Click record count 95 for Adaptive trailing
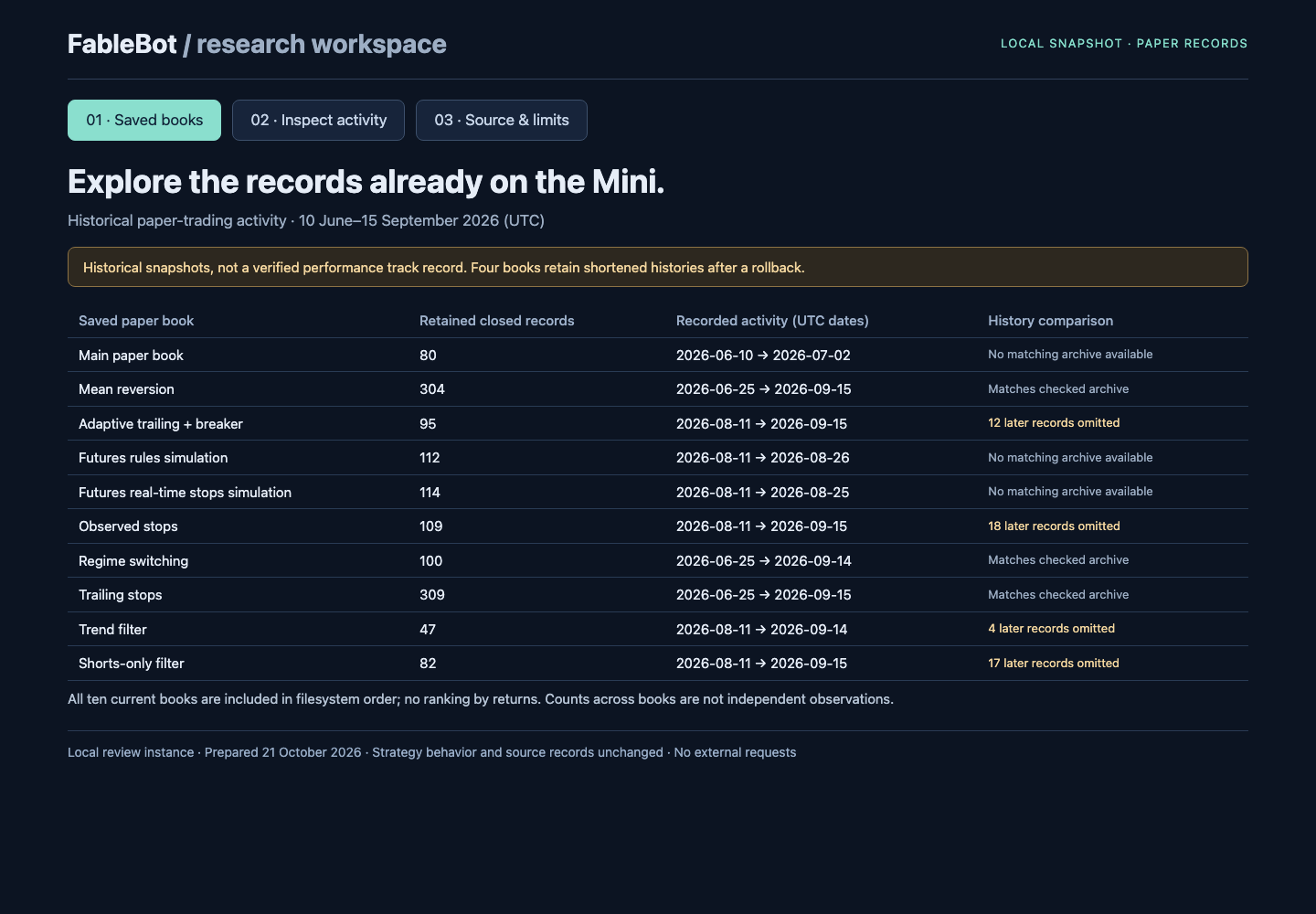The height and width of the screenshot is (914, 1316). (x=428, y=424)
